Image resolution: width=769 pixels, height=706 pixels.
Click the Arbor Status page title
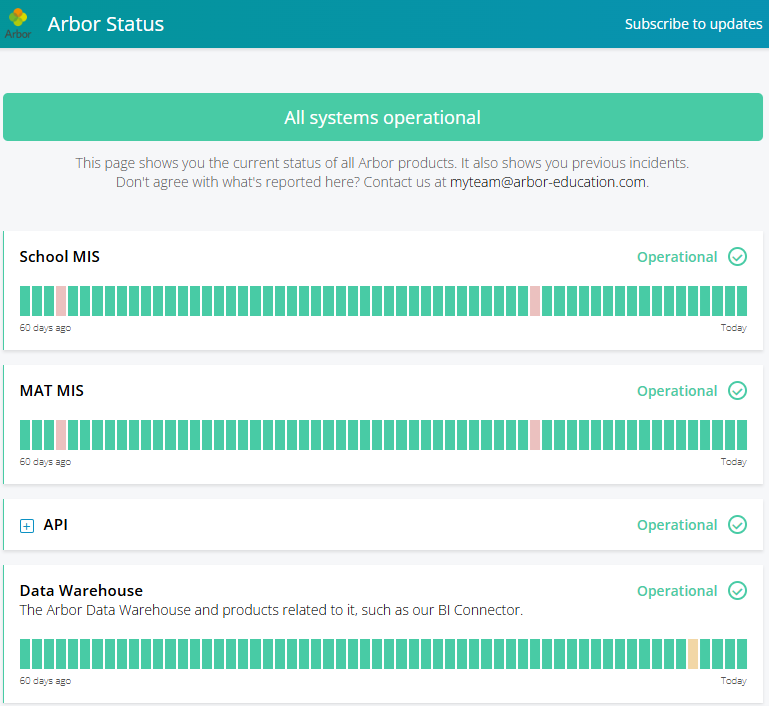pos(105,24)
